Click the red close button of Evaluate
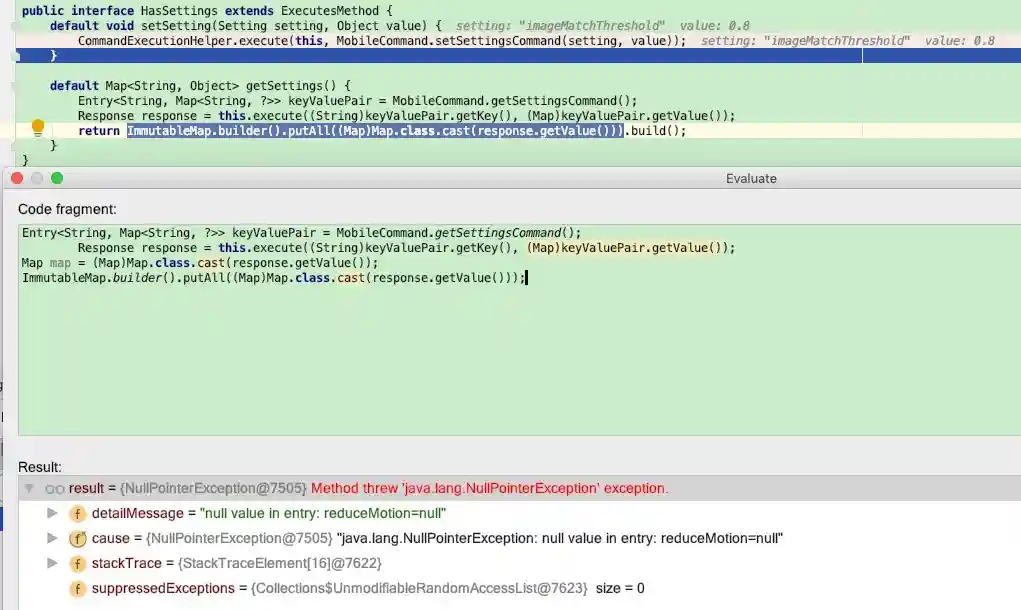1021x610 pixels. (x=18, y=178)
